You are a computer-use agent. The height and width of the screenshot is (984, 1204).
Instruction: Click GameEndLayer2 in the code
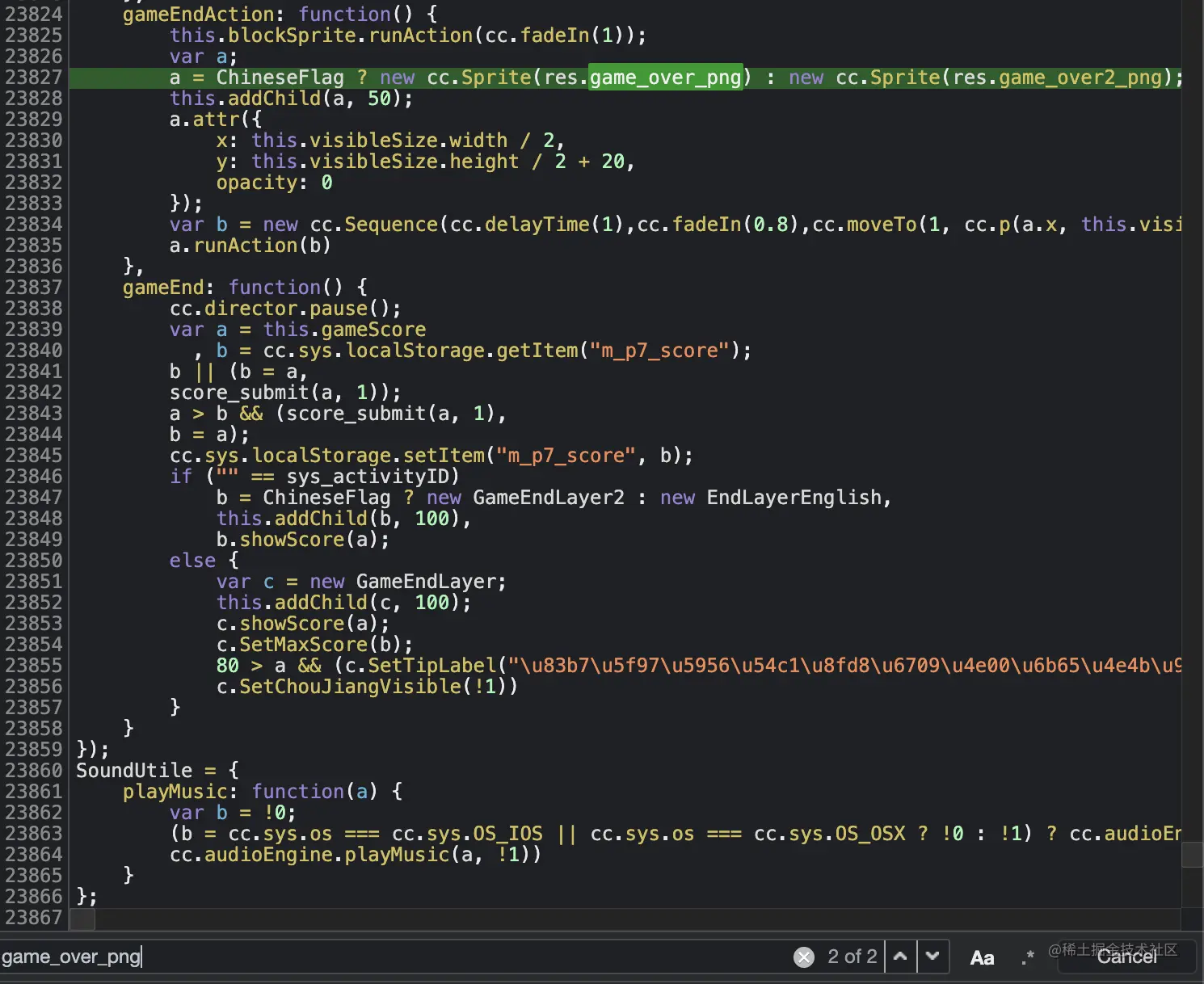click(549, 498)
